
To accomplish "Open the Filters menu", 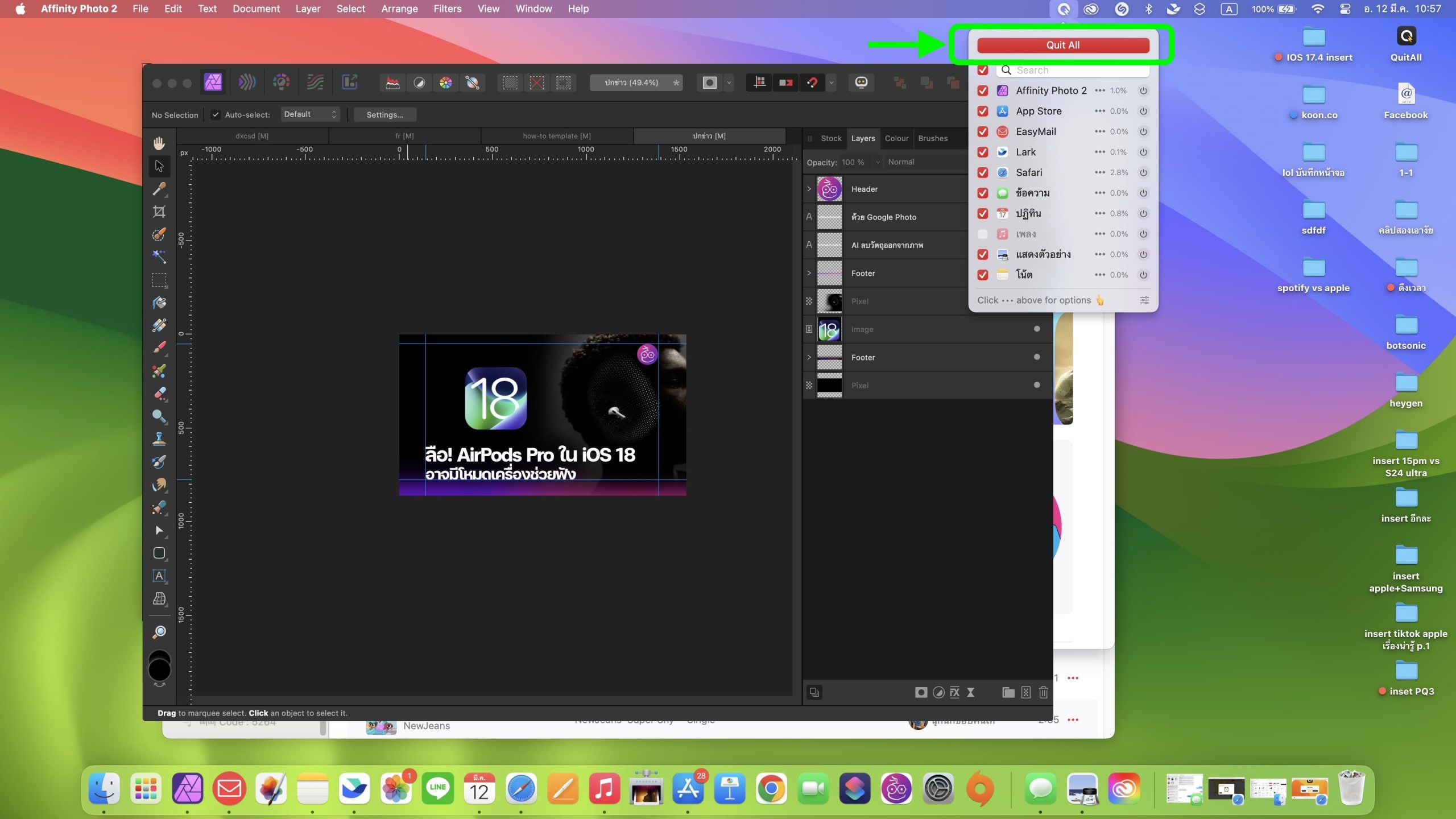I will [x=447, y=9].
